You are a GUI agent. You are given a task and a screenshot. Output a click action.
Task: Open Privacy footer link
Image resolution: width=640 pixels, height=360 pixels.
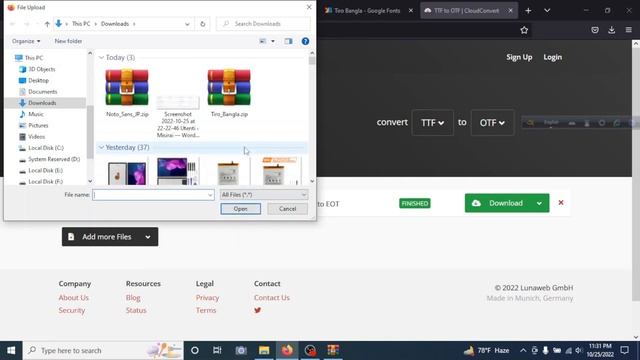[207, 298]
